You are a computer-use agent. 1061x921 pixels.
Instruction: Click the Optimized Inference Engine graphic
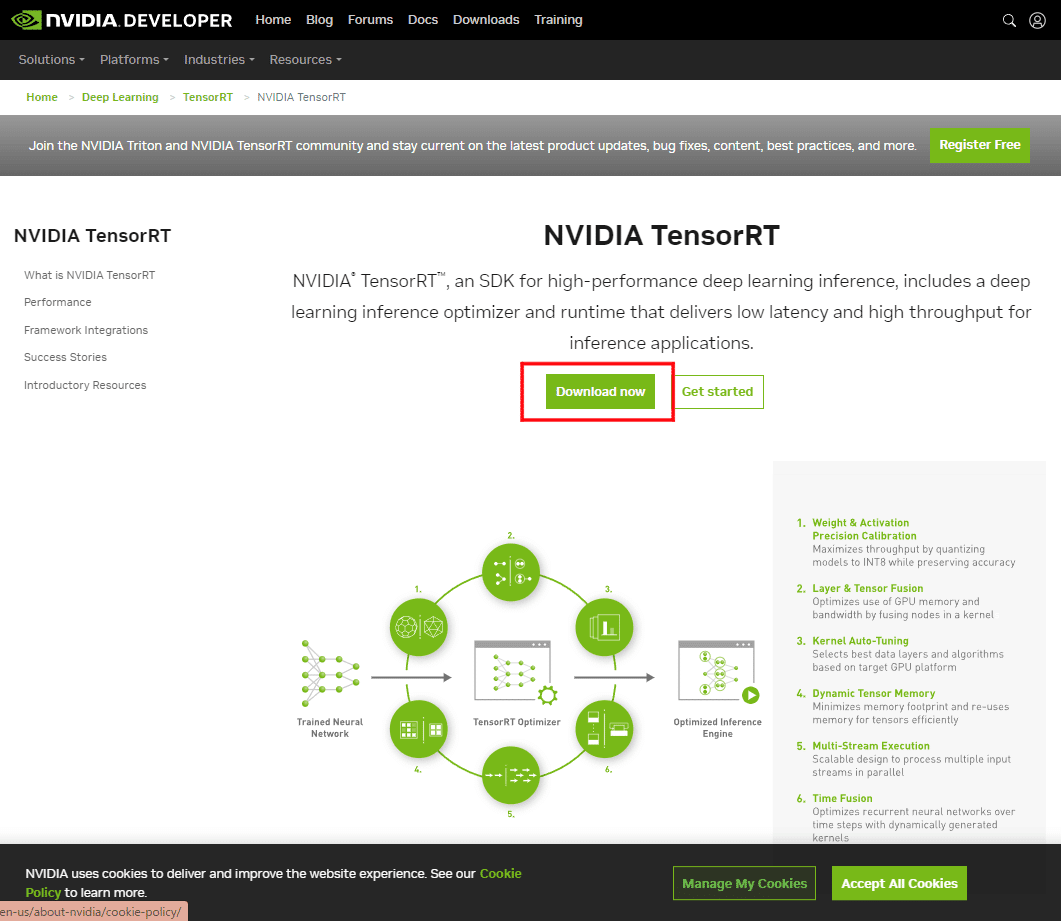point(718,672)
